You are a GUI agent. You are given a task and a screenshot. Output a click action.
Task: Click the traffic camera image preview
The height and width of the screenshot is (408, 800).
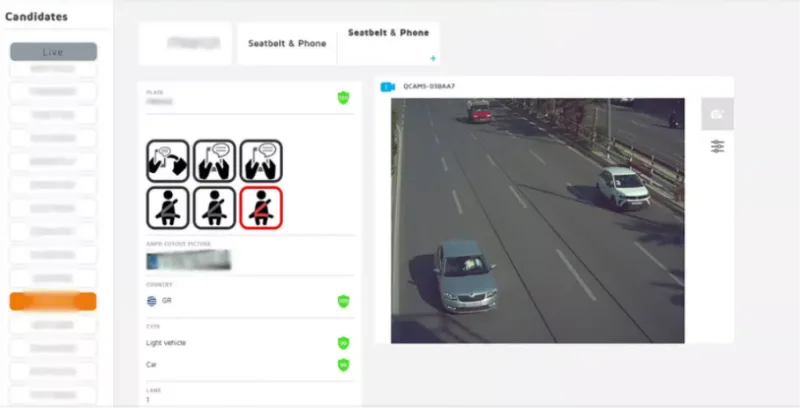coord(538,220)
